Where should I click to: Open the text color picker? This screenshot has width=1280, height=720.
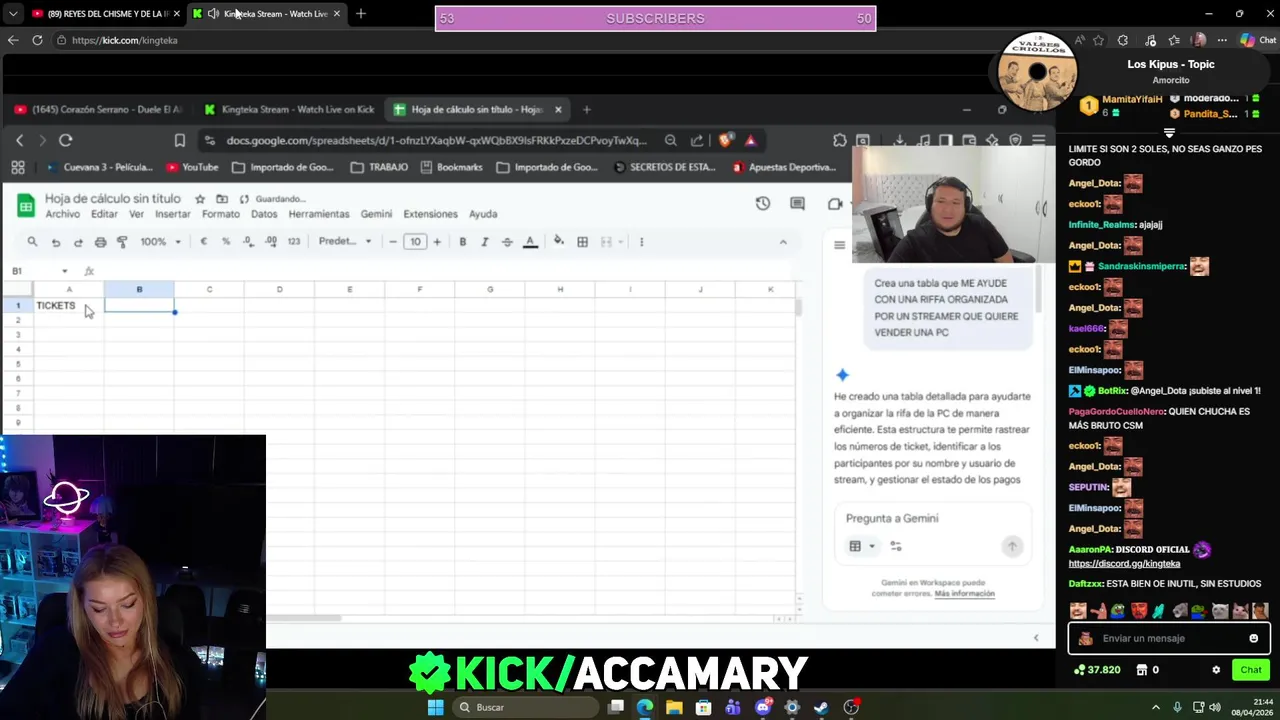pyautogui.click(x=530, y=242)
